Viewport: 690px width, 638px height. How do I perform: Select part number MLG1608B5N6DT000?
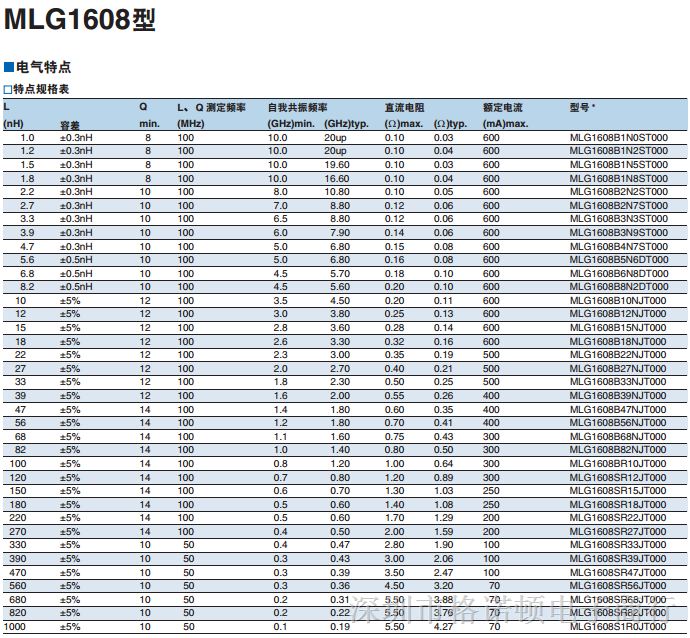click(619, 260)
